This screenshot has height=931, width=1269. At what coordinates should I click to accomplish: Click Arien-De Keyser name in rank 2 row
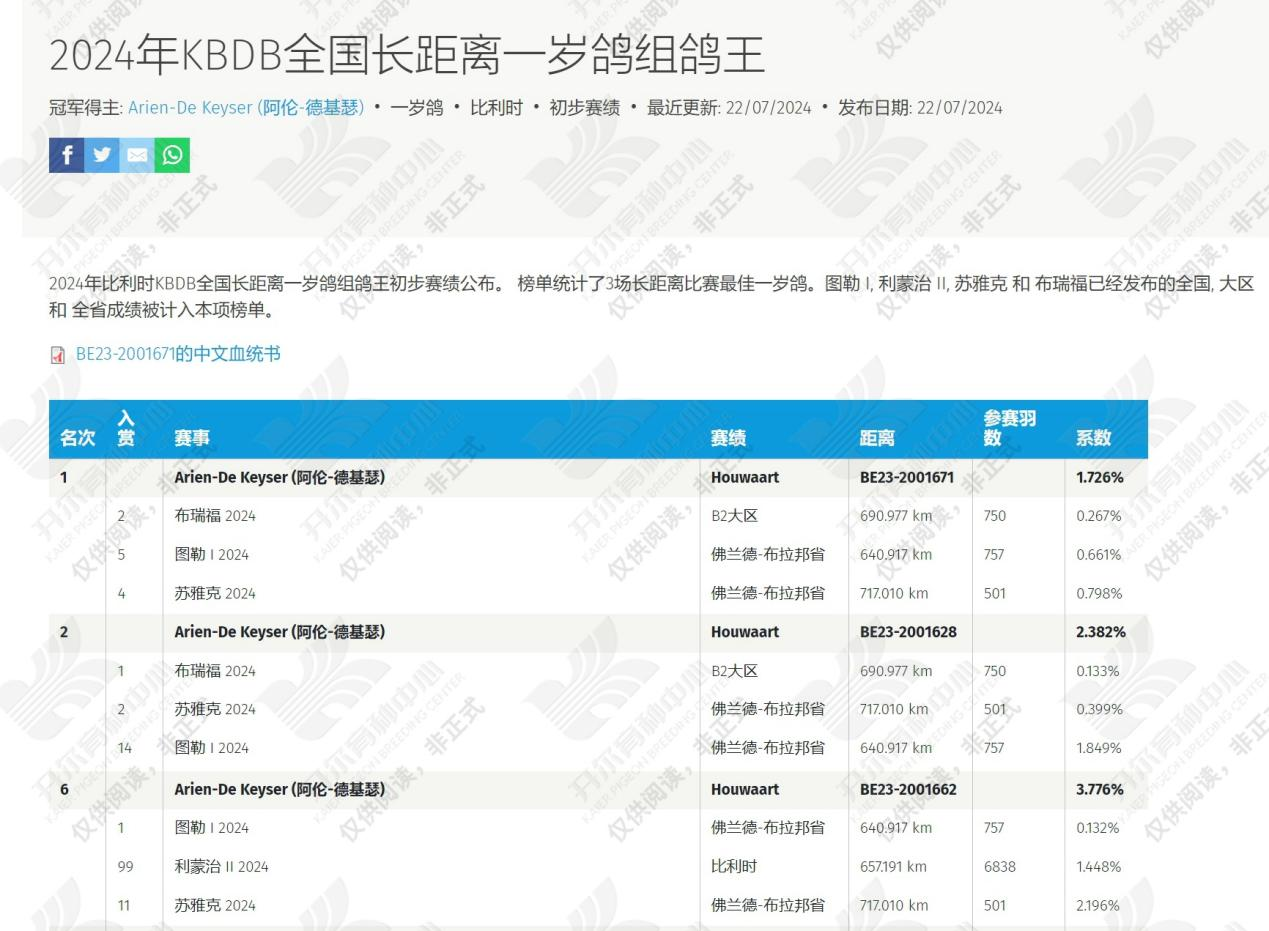point(279,632)
